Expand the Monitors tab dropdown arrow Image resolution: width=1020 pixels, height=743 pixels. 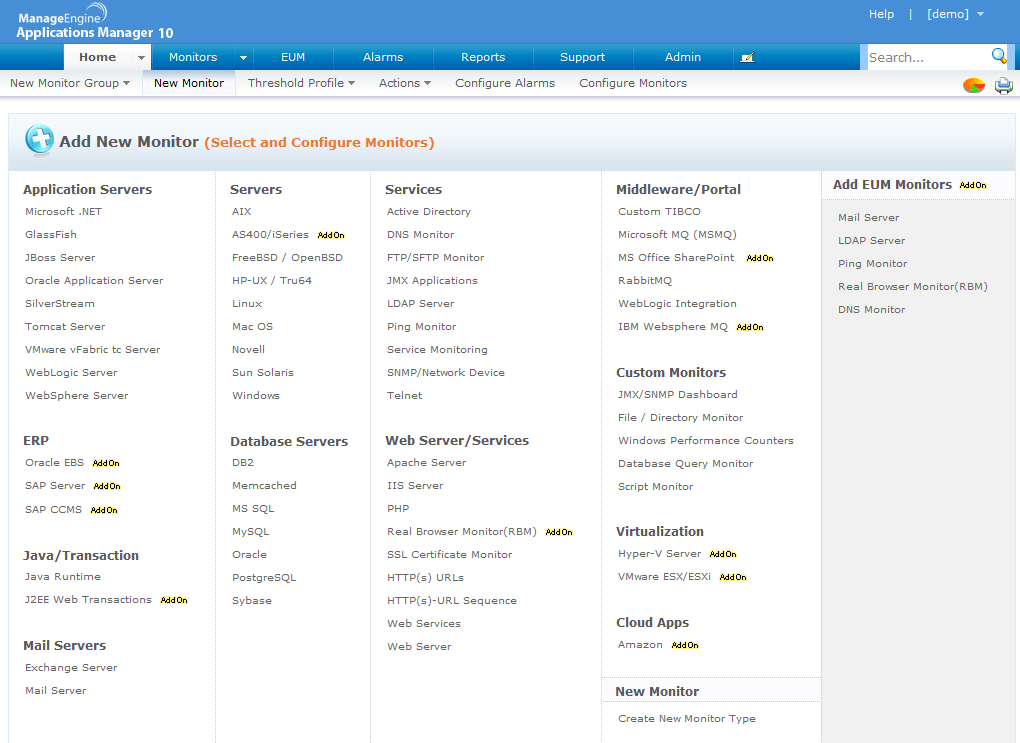(243, 57)
